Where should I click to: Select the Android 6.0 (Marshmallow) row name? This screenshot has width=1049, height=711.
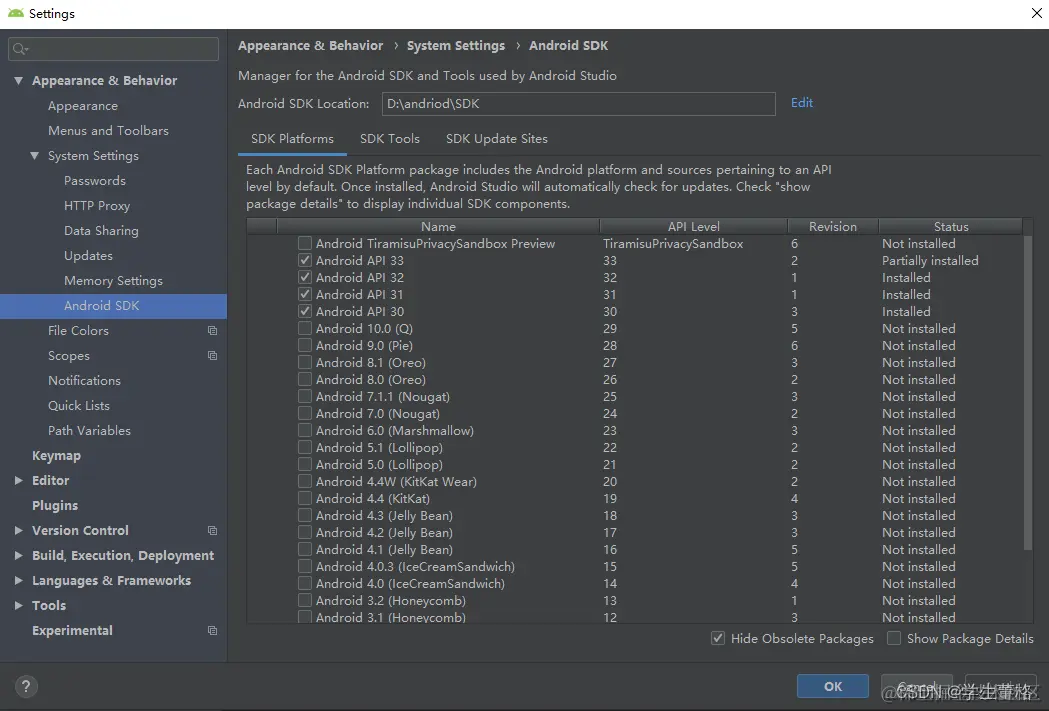(x=395, y=430)
